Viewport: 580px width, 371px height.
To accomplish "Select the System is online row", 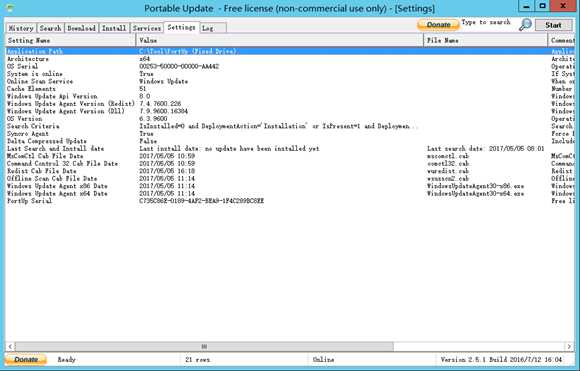I will coord(290,74).
